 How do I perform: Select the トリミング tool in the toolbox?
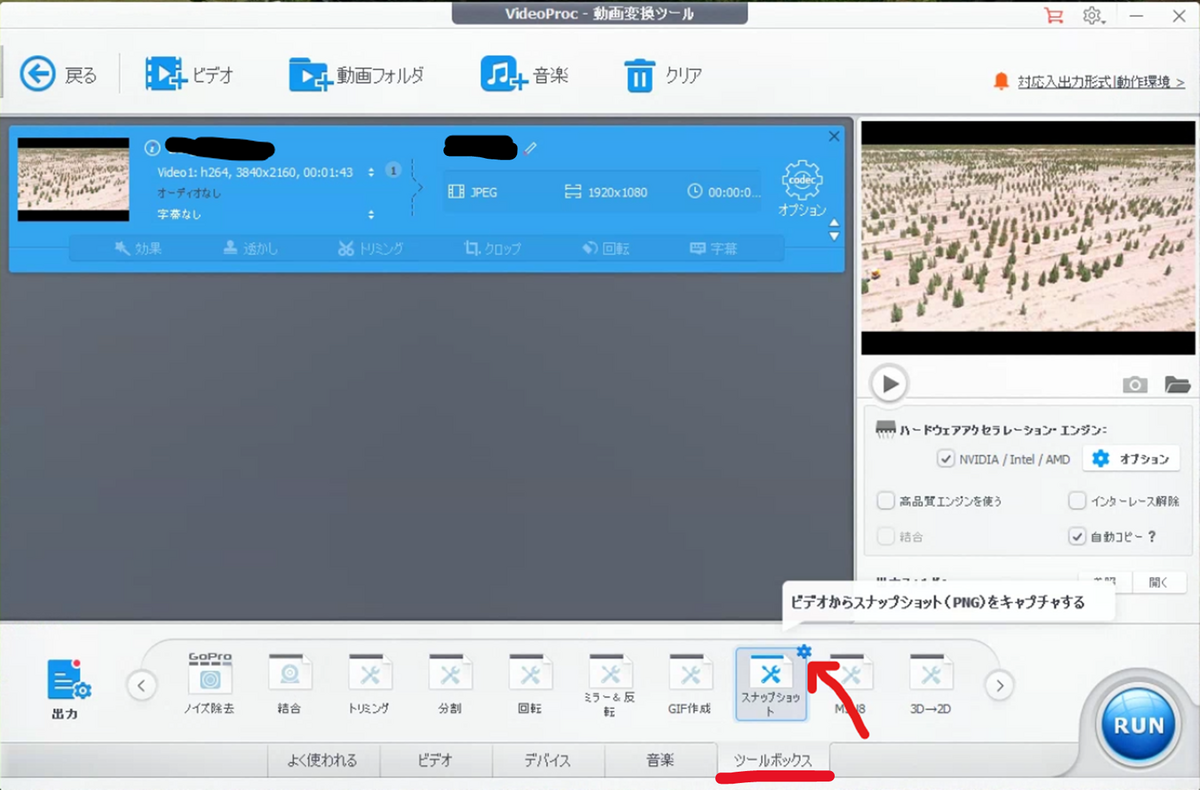click(370, 684)
